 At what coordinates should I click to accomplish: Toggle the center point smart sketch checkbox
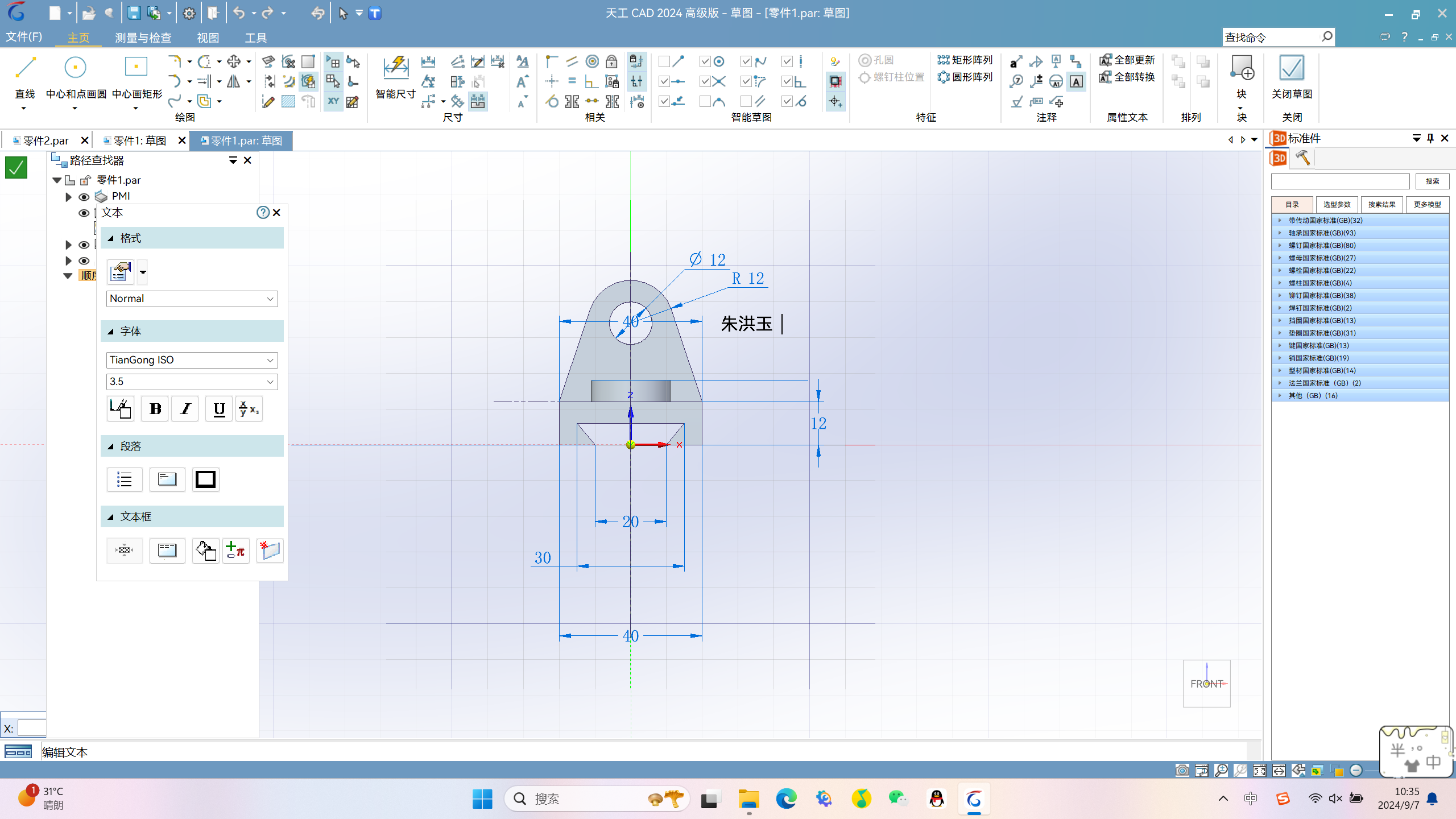705,61
